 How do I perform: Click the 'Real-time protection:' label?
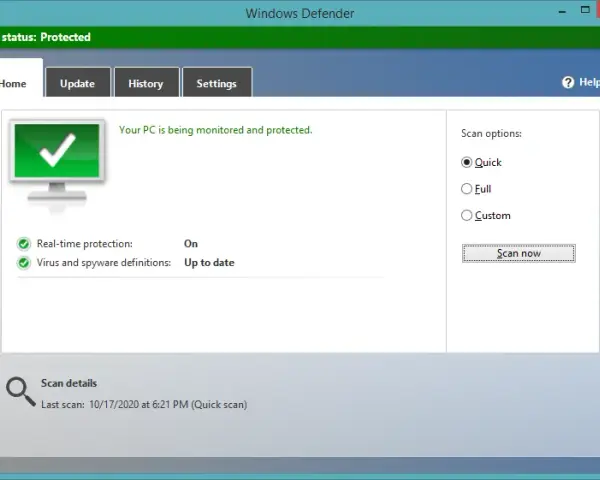pyautogui.click(x=85, y=244)
